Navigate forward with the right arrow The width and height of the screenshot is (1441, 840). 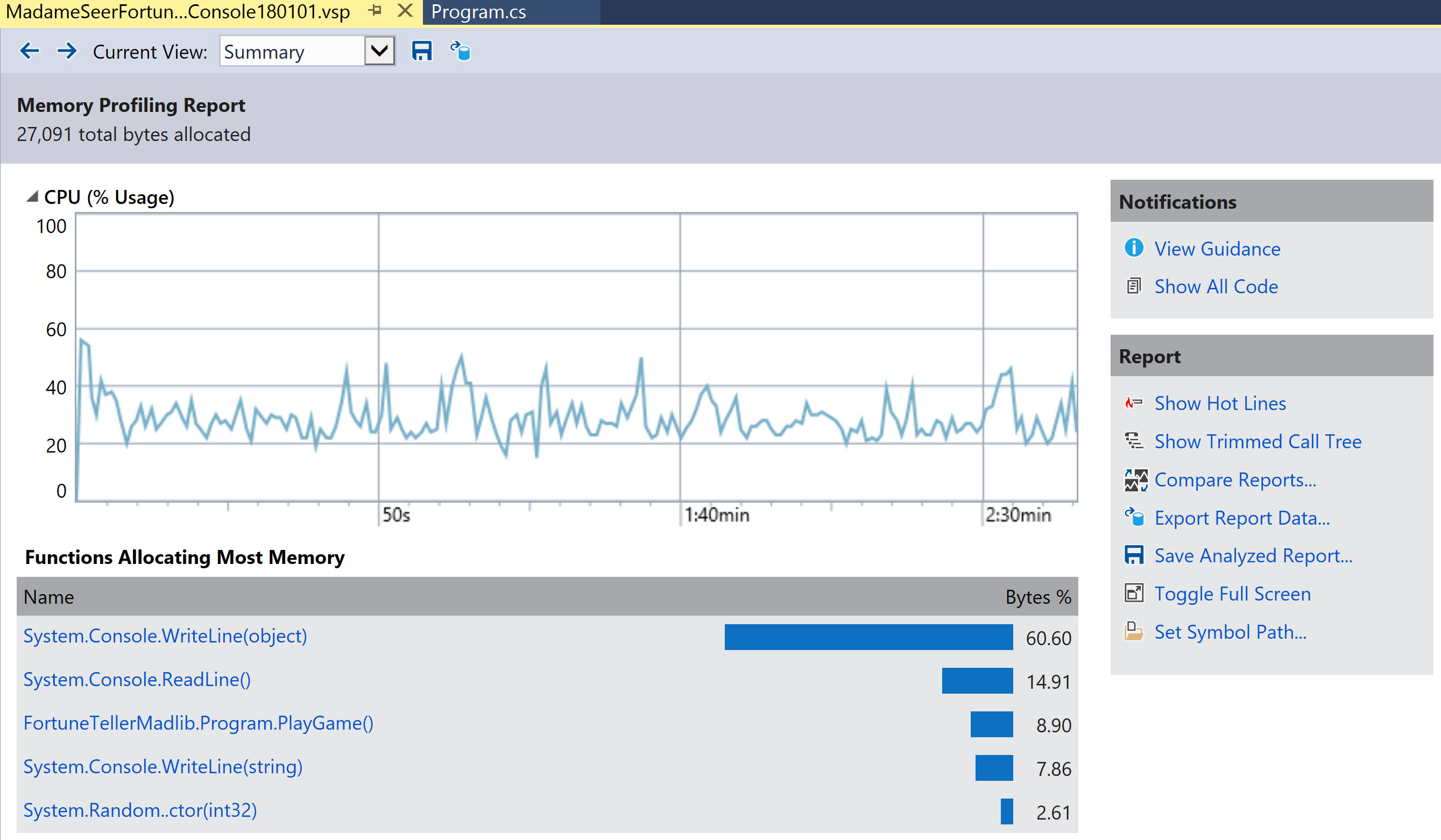[67, 51]
